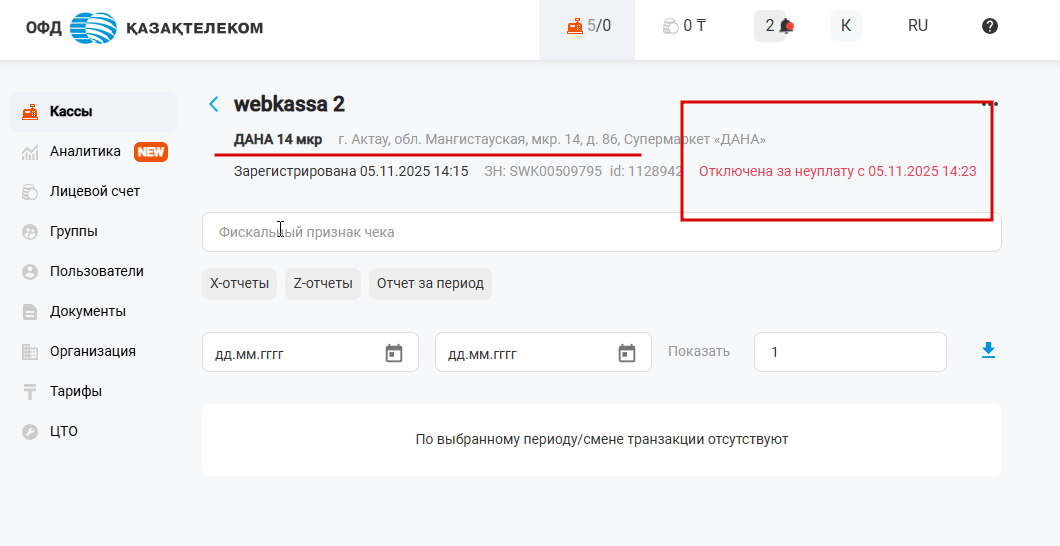
Task: Click the Тарифы tenge sidebar icon
Action: pyautogui.click(x=30, y=392)
